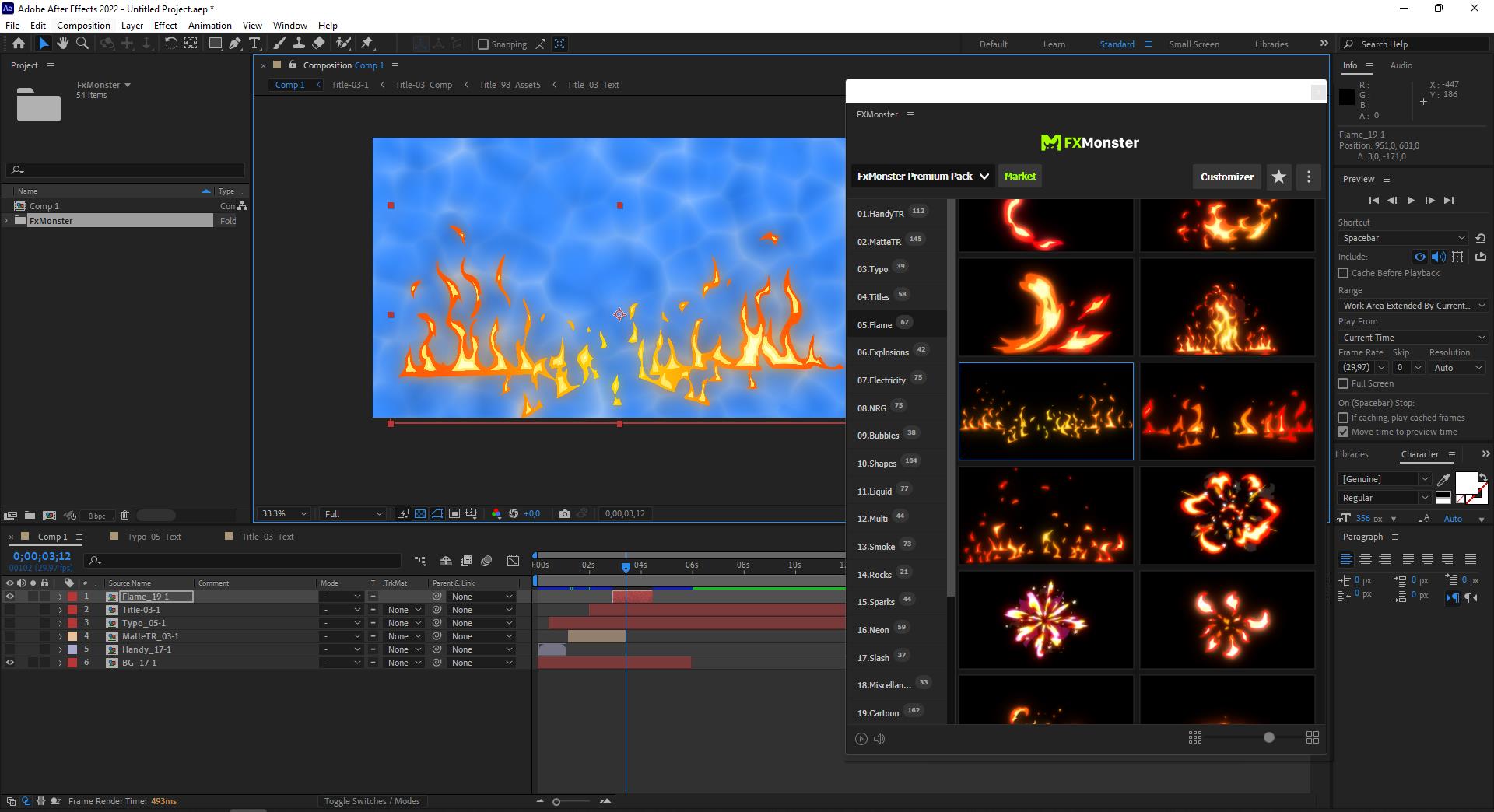Select the Flame_19-1 layer bar in timeline
The image size is (1494, 812).
tap(632, 597)
